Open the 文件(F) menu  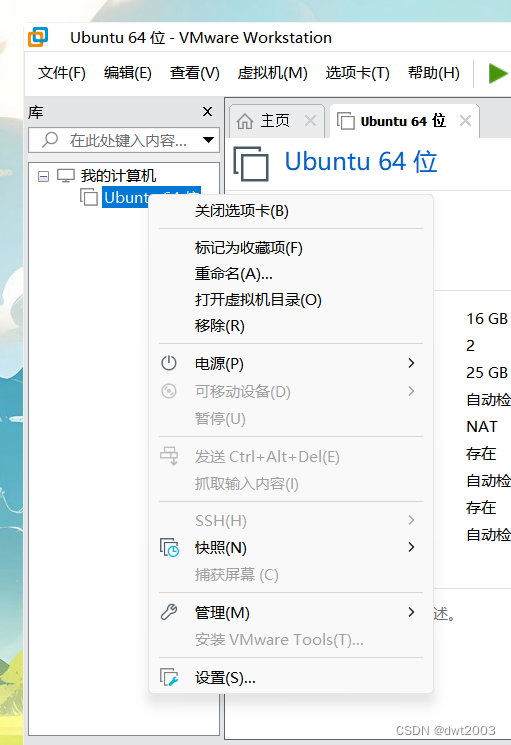pyautogui.click(x=62, y=73)
